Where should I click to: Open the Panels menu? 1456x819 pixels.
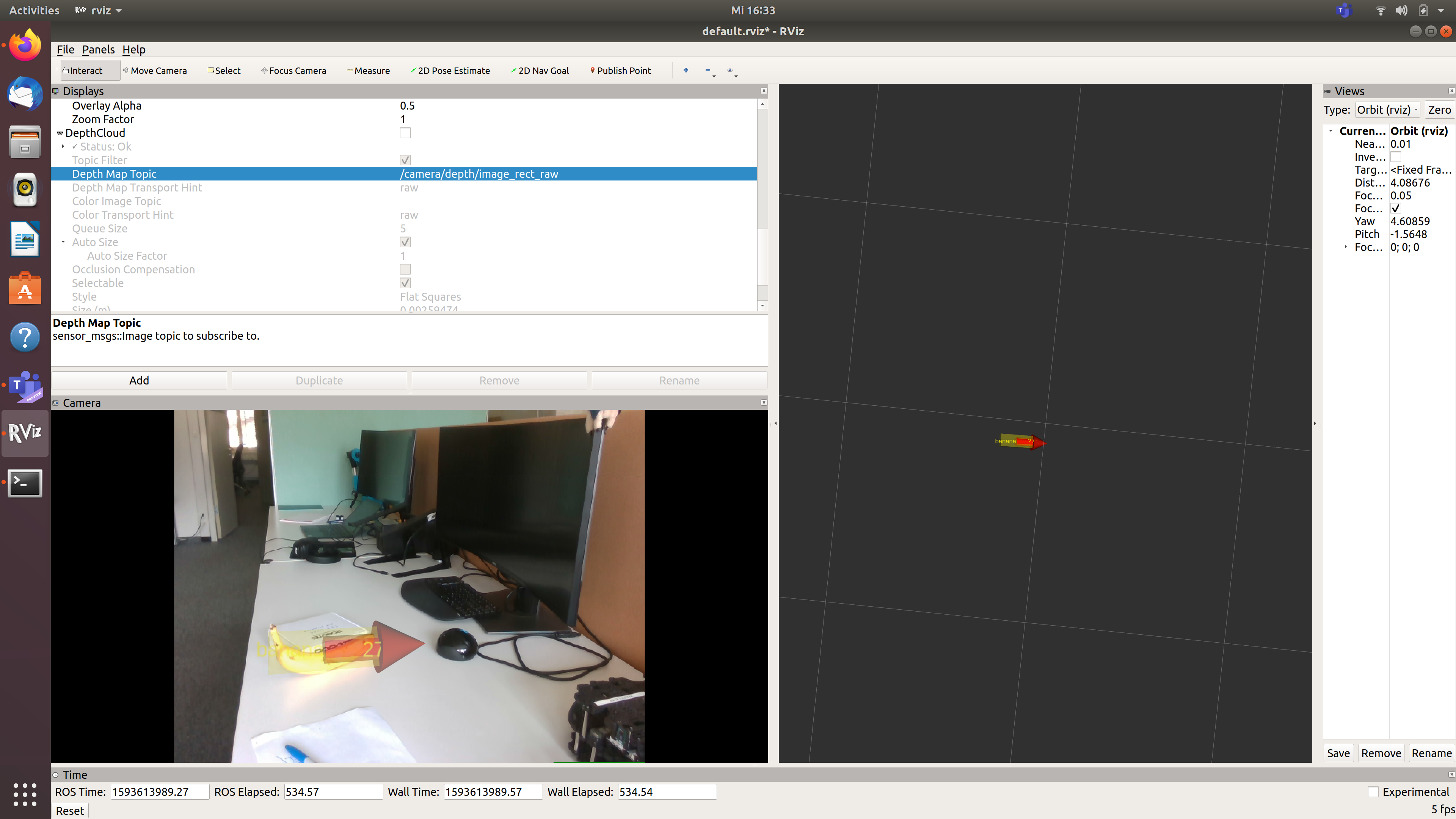pos(98,50)
